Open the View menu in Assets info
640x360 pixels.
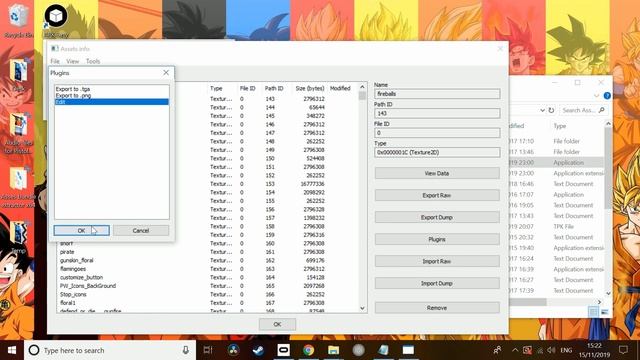(x=73, y=61)
